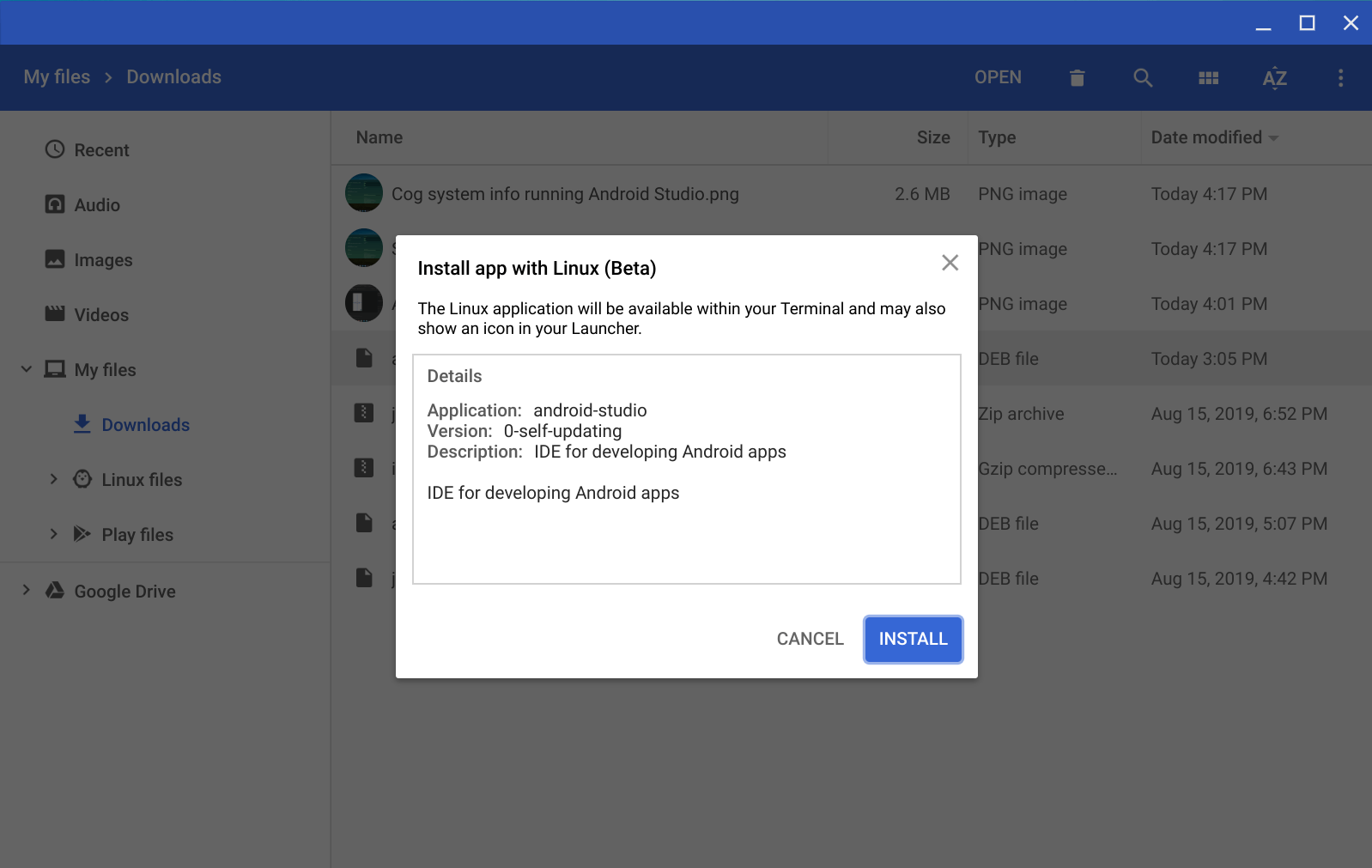
Task: Sort by the Type column header
Action: 997,137
